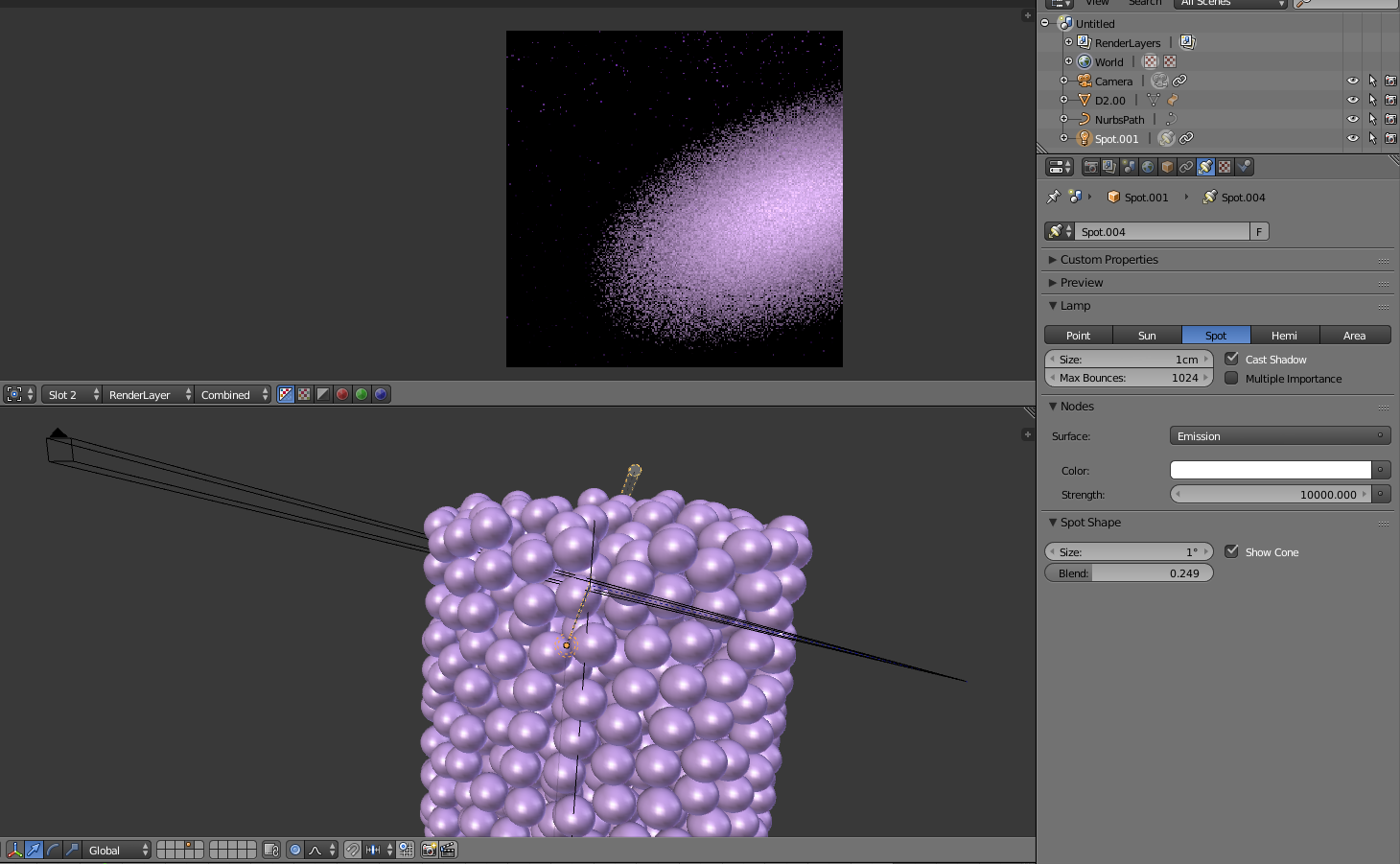Show Color and Alpha channels icon
Image resolution: width=1400 pixels, height=864 pixels.
tap(286, 394)
